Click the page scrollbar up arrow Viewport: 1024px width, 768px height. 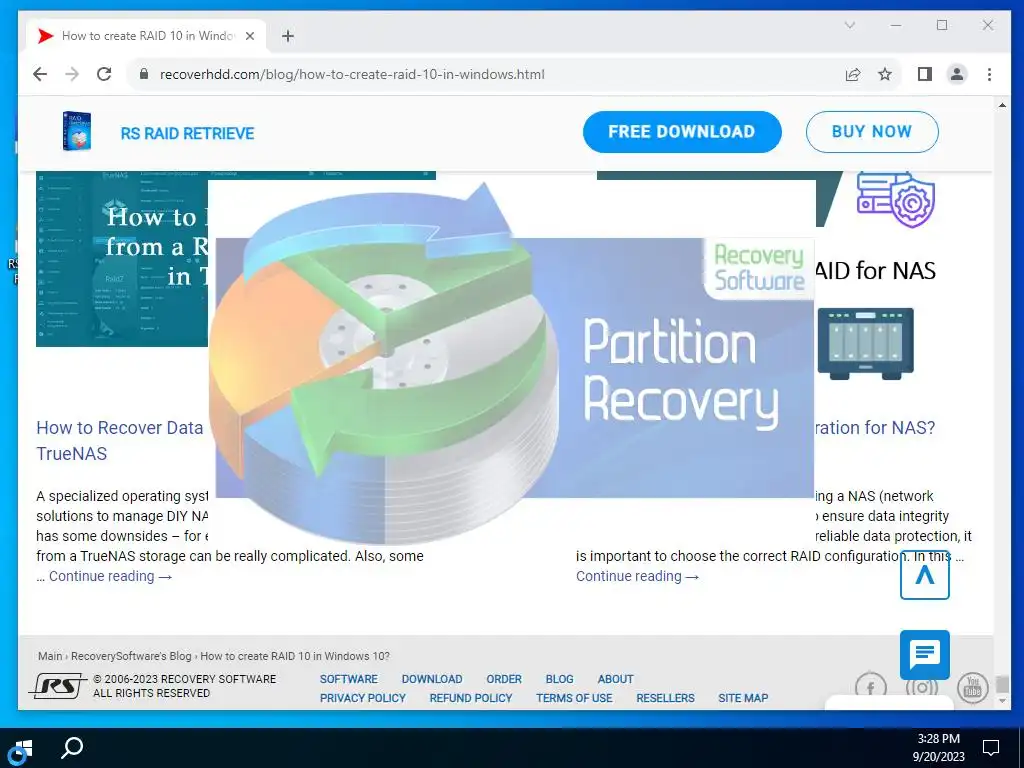1002,104
